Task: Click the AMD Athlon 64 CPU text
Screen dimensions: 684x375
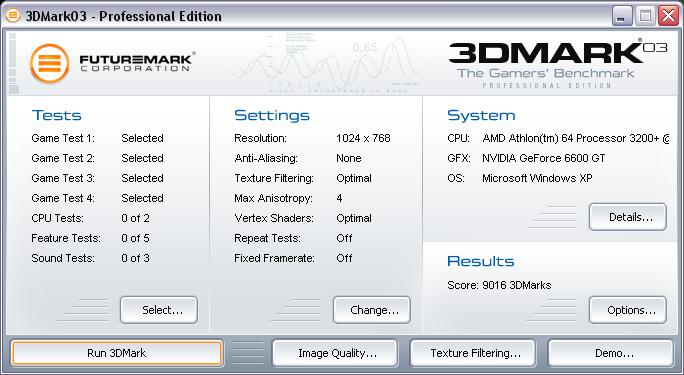Action: point(575,138)
